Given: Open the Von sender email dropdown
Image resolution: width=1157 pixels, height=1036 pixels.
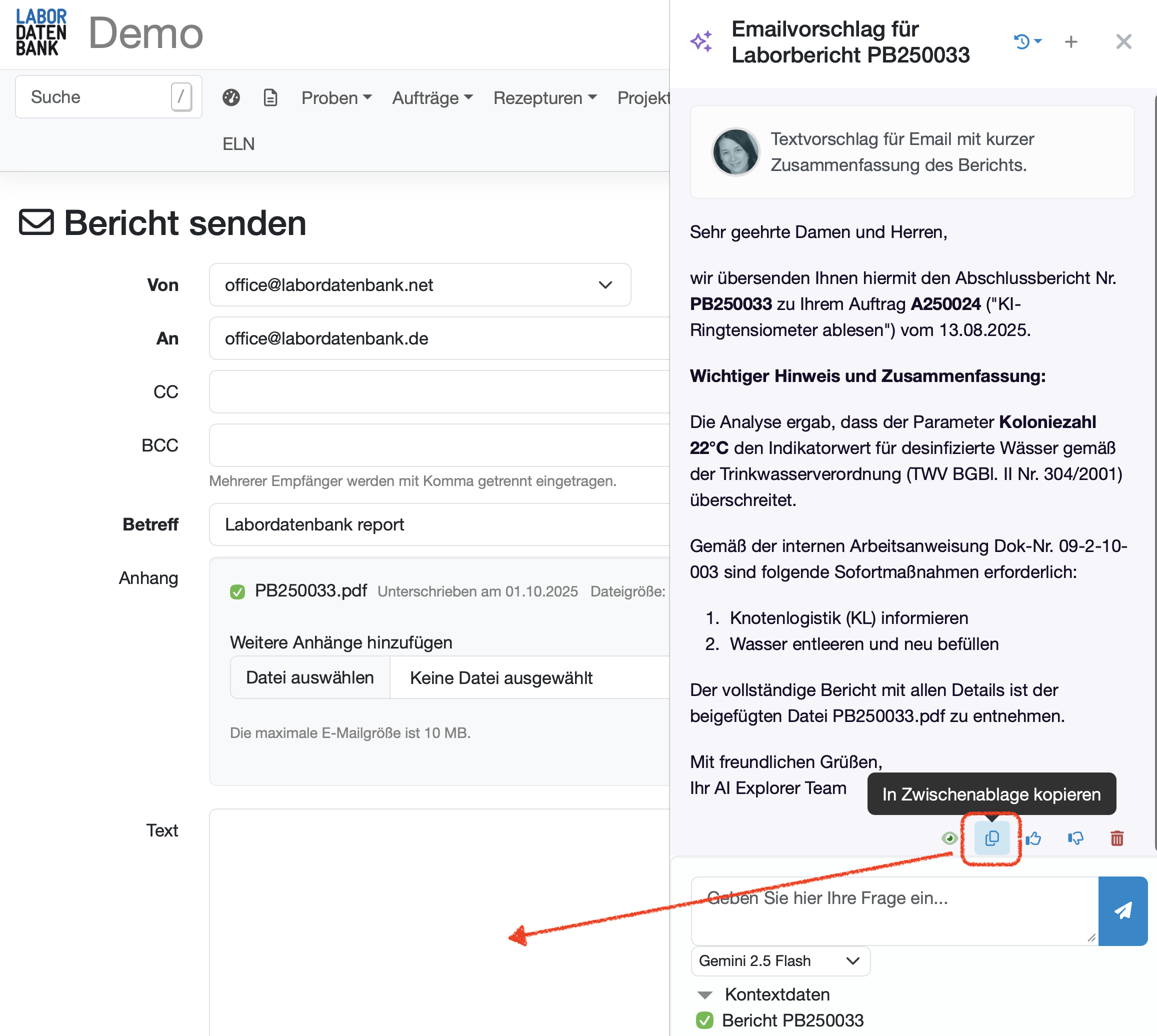Looking at the screenshot, I should (x=420, y=284).
